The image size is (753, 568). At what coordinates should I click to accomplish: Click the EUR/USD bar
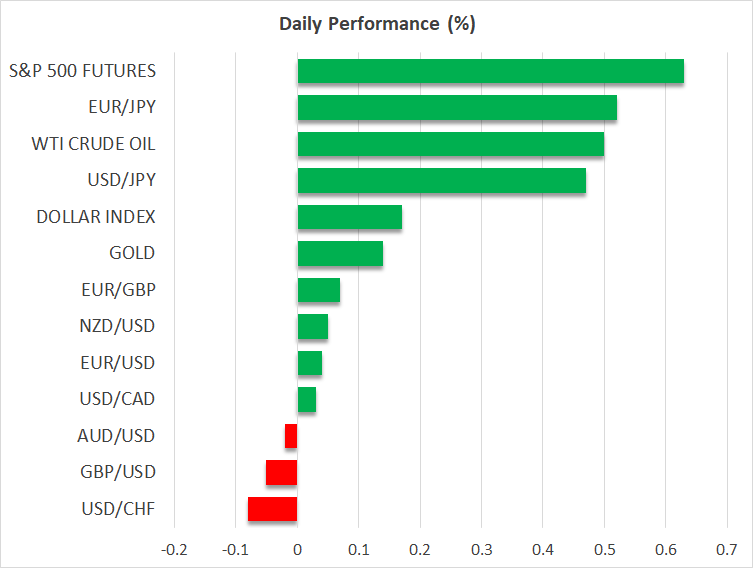click(x=309, y=363)
